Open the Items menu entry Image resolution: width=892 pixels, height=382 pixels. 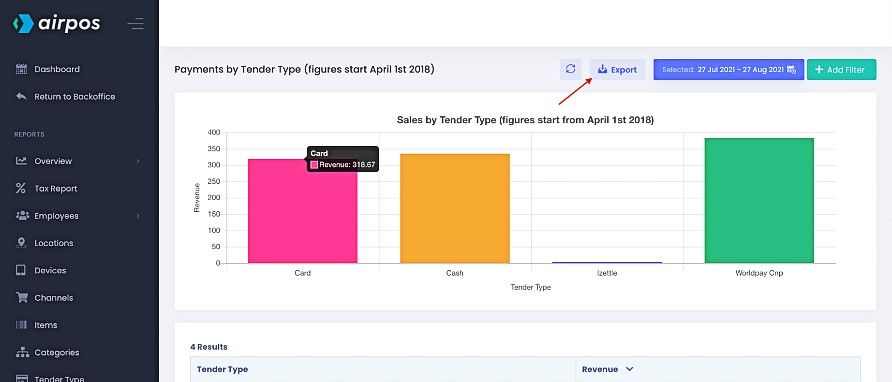click(46, 325)
